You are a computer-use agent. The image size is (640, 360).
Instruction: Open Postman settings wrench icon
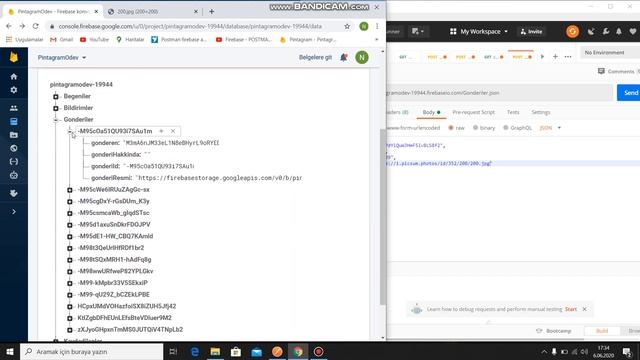pyautogui.click(x=606, y=31)
